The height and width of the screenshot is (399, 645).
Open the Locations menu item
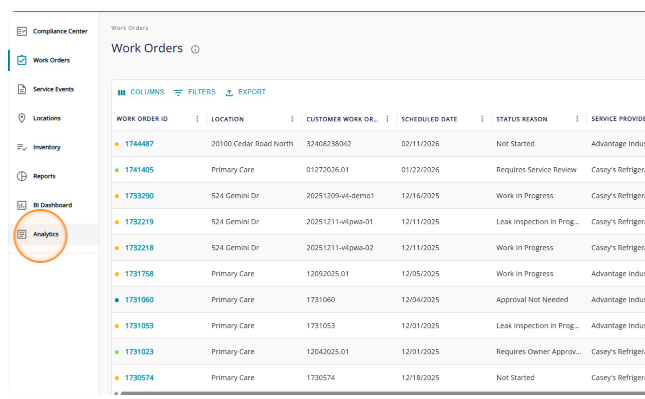point(54,118)
